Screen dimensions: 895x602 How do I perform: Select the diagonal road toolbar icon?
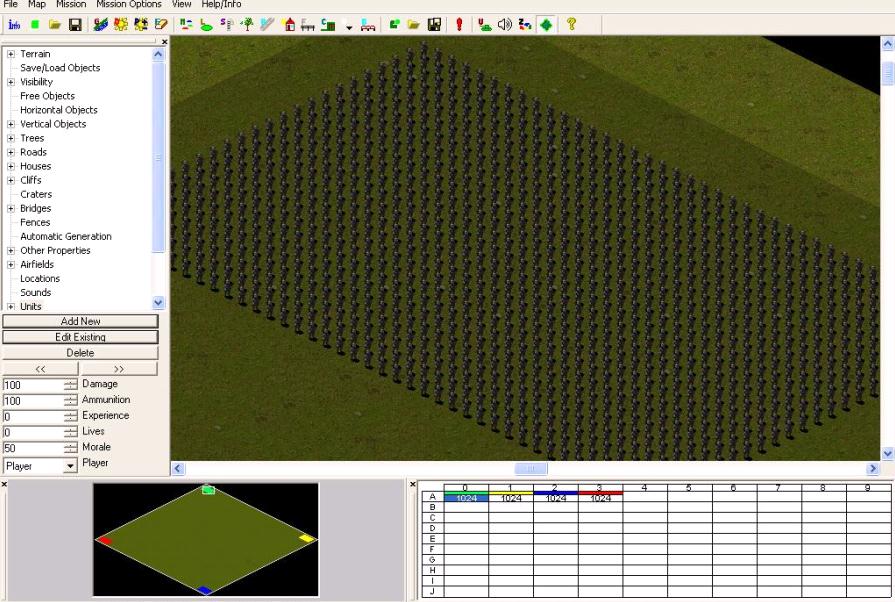coord(267,25)
